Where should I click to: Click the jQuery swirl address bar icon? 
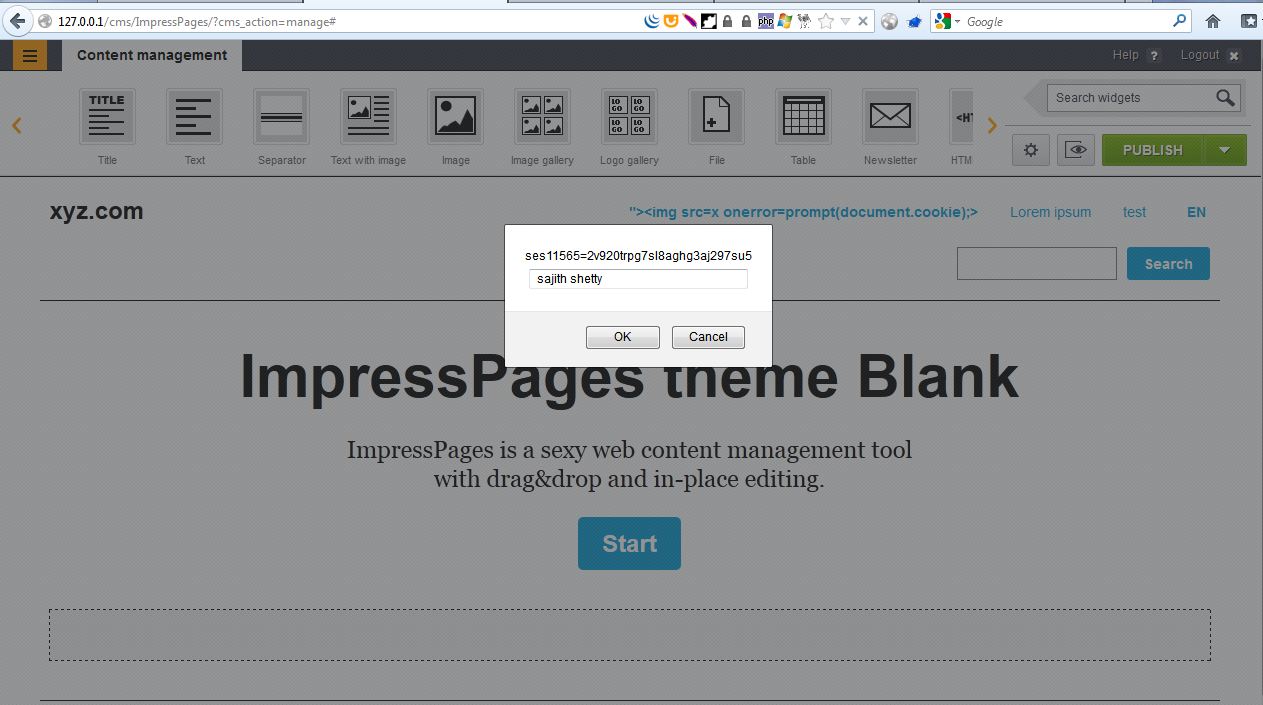pyautogui.click(x=651, y=21)
